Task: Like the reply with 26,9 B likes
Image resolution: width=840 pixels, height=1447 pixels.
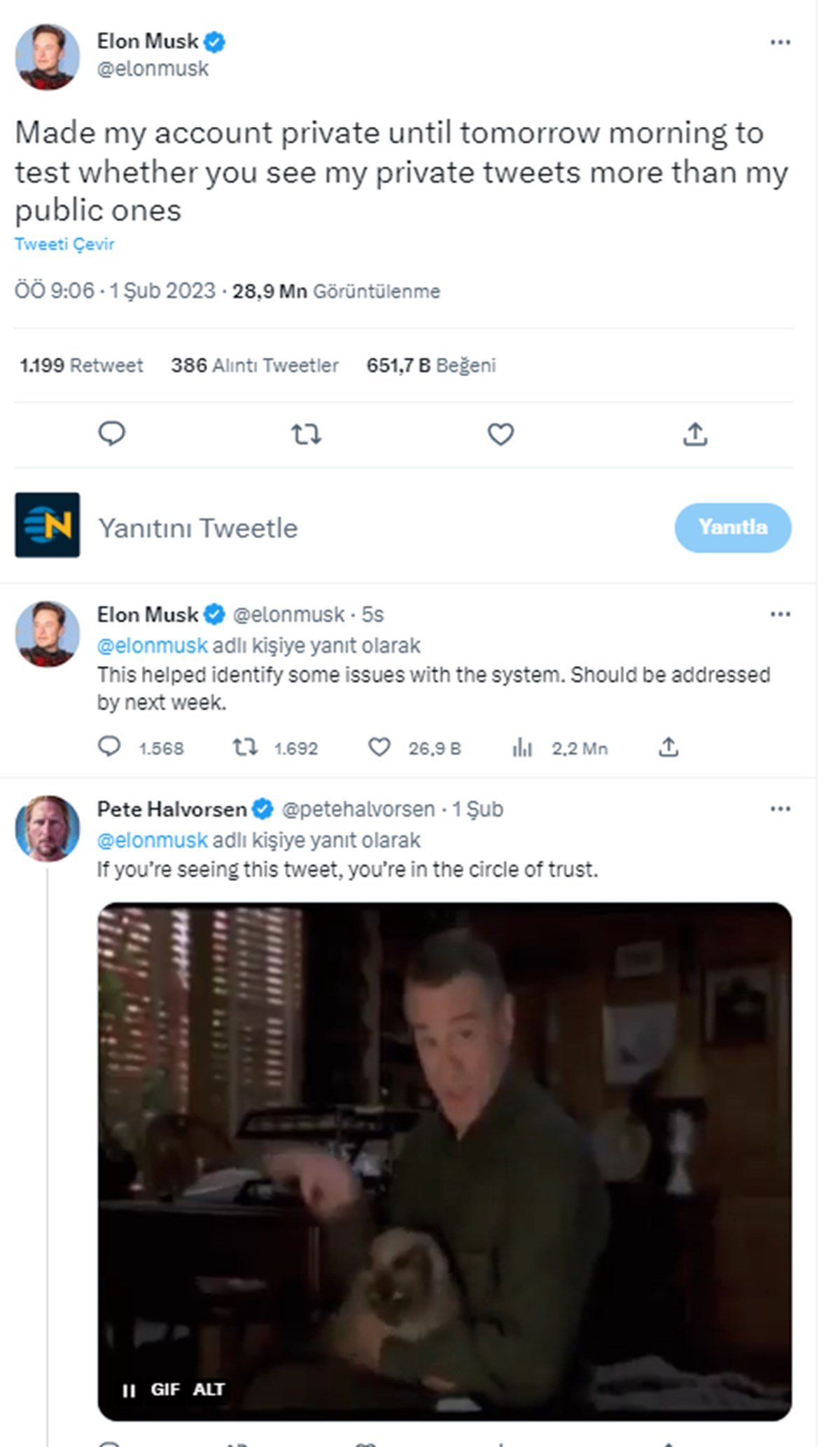Action: [x=379, y=747]
